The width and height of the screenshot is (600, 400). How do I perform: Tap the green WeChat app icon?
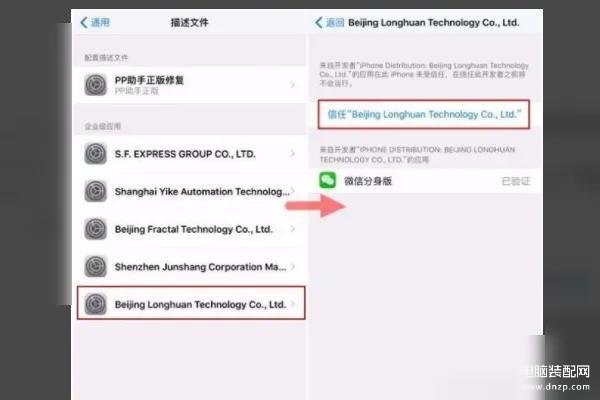tap(328, 180)
